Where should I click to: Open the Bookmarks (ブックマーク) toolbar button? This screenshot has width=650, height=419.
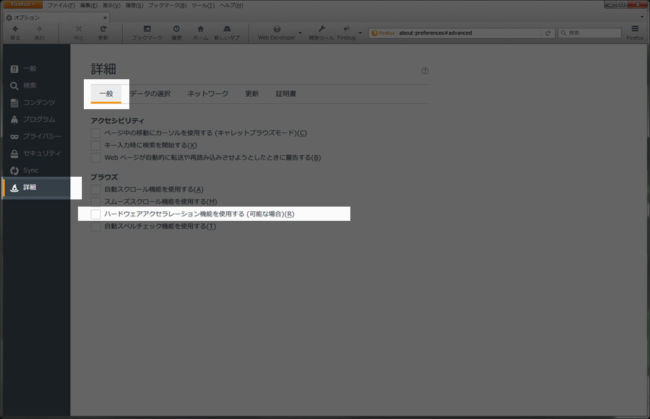click(147, 32)
